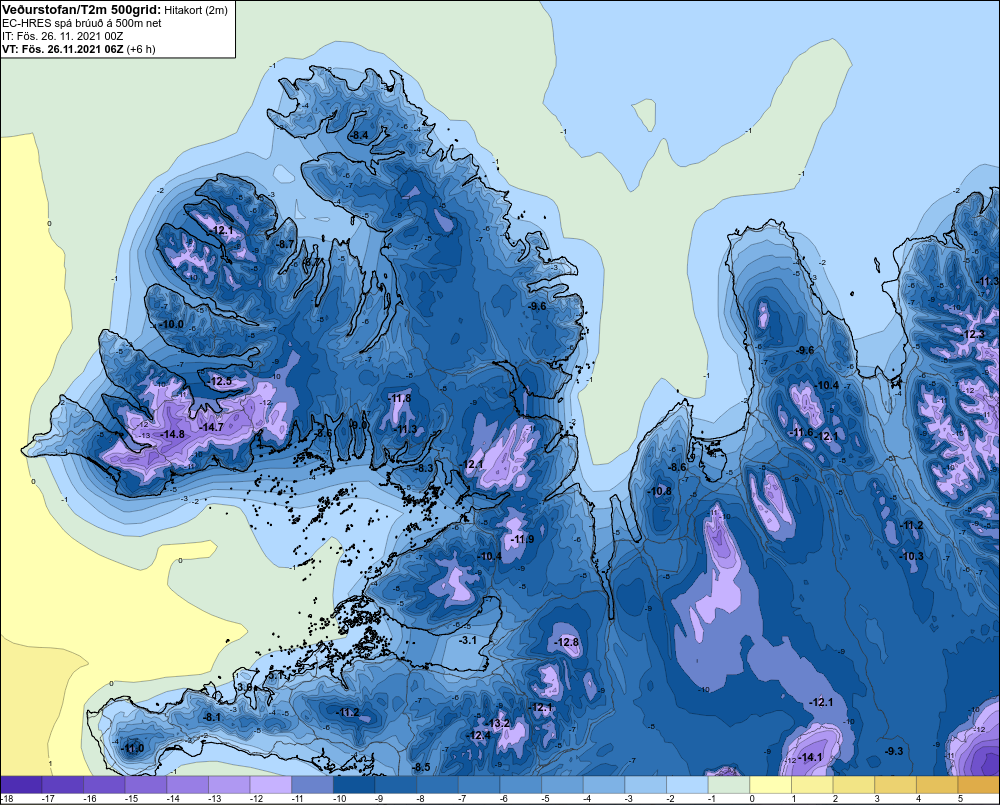Screen dimensions: 1000x805
Task: Select legend swatch between -2 and -1
Action: [x=688, y=785]
